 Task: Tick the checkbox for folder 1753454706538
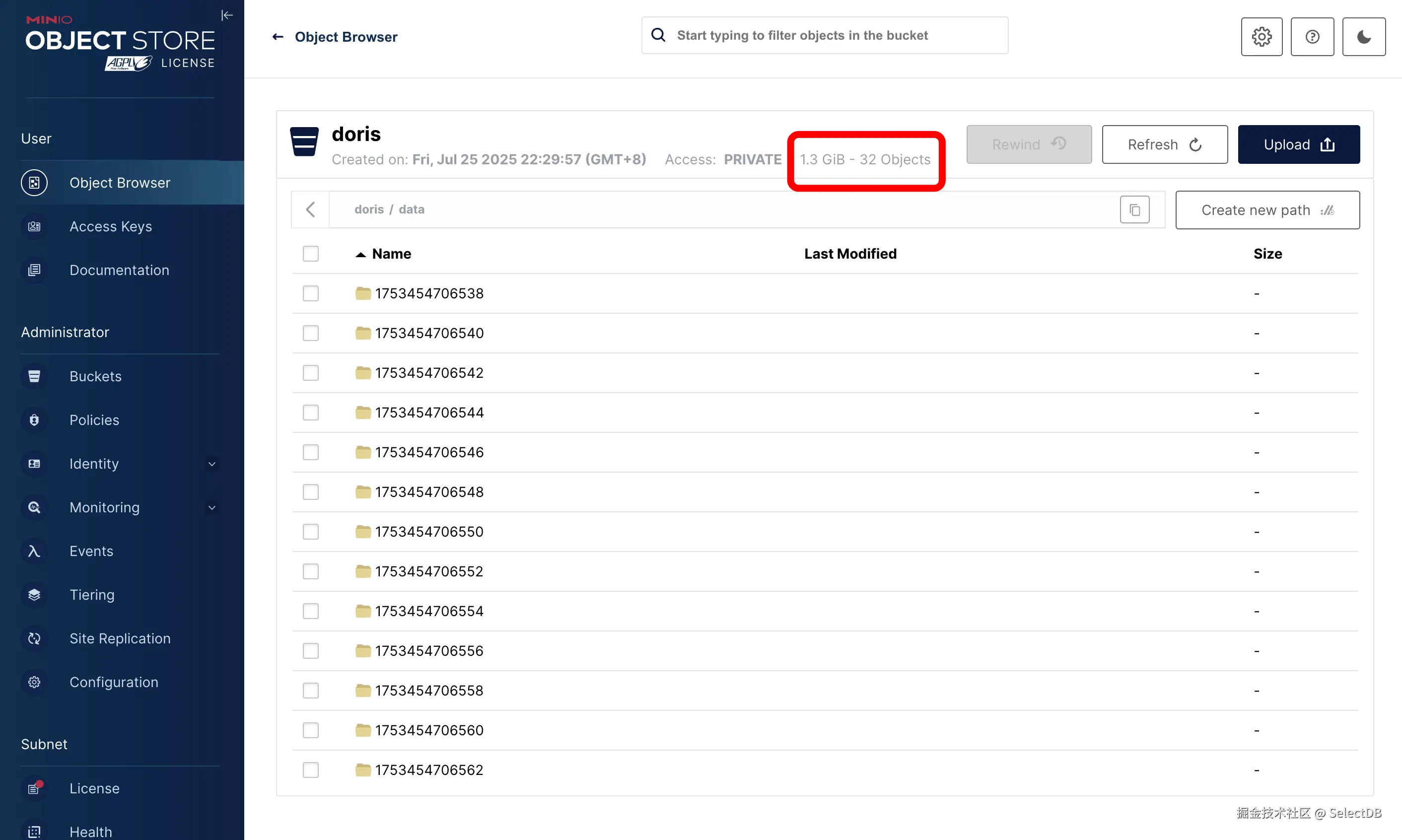pyautogui.click(x=310, y=293)
